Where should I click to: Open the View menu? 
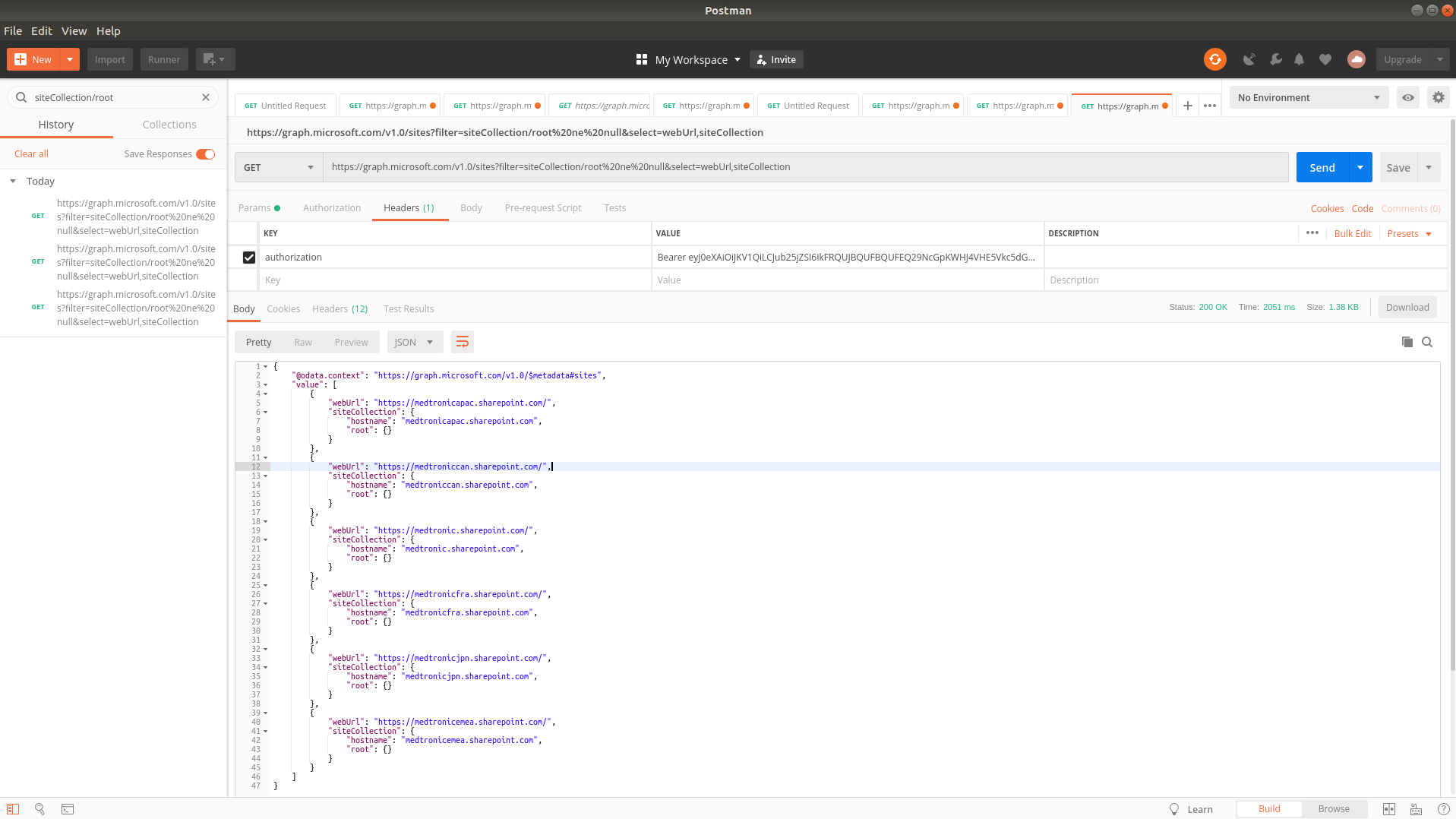click(x=74, y=31)
